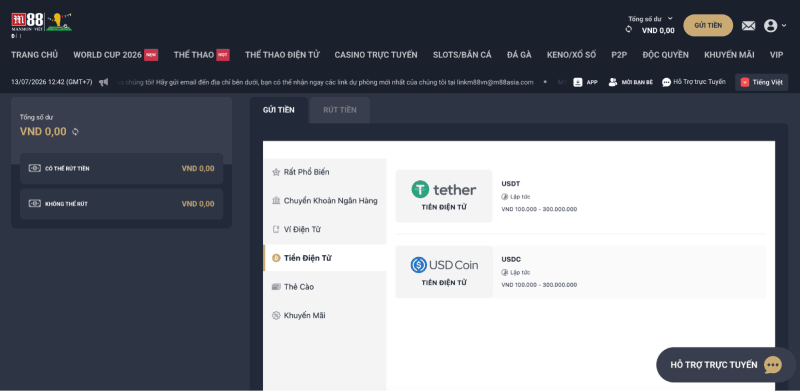Open SLOTS/BẮN CÁ menu

pyautogui.click(x=462, y=55)
